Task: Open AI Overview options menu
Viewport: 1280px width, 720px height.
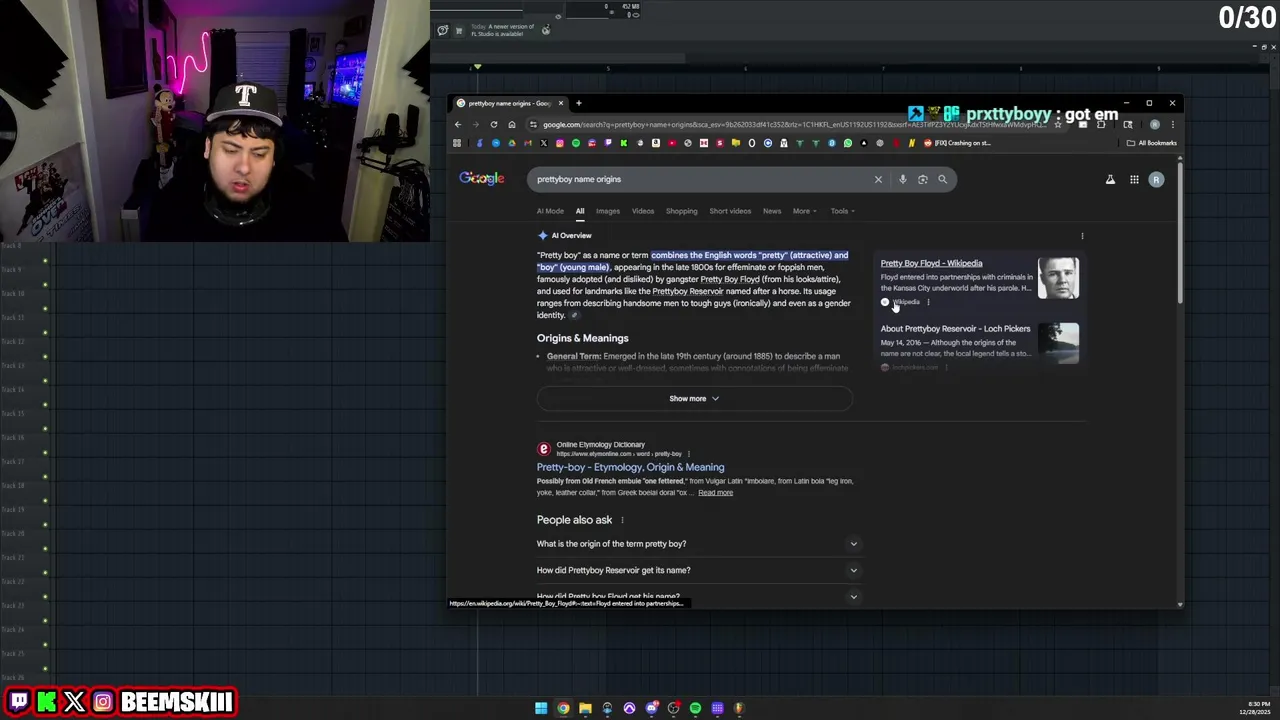Action: tap(1082, 236)
